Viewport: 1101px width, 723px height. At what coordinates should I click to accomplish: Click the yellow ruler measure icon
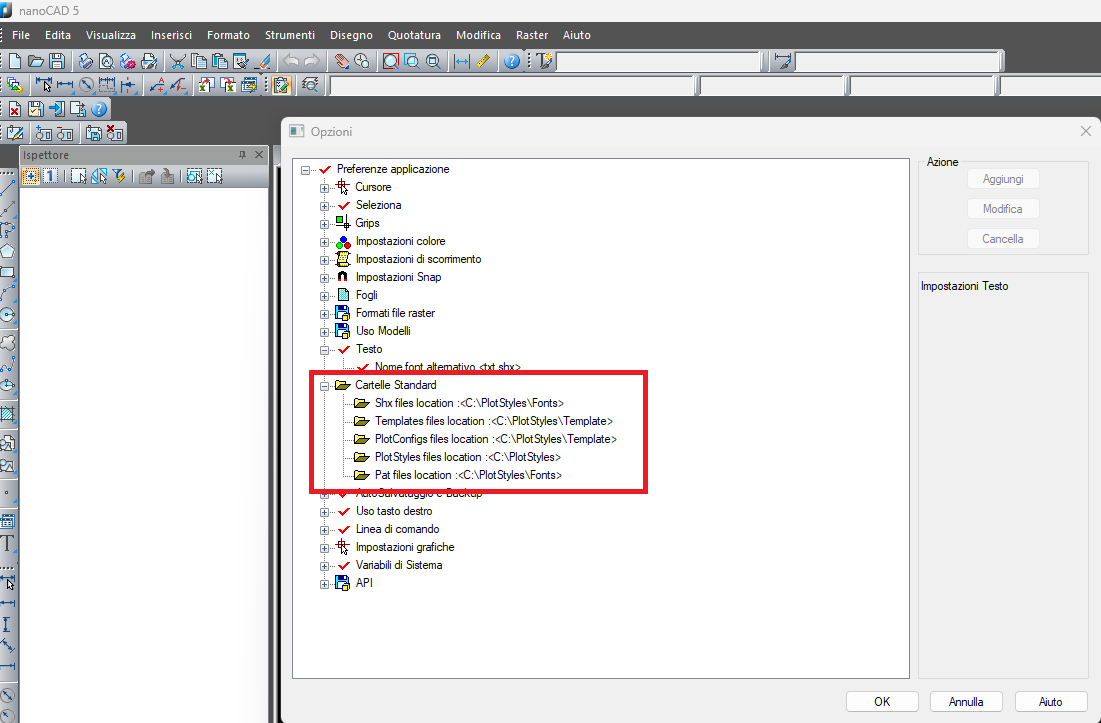[x=483, y=61]
